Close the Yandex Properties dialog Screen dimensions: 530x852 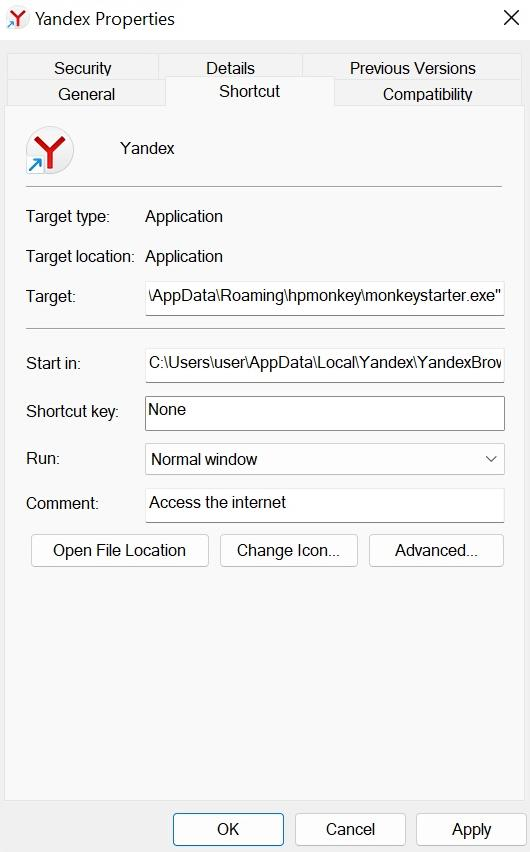click(x=511, y=18)
